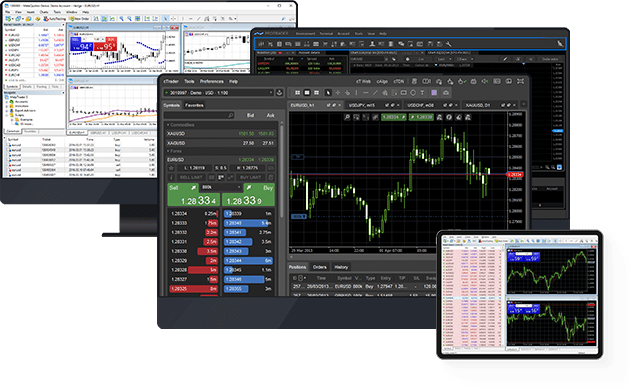Viewport: 631px width, 388px height.
Task: Open the Preferences menu in cTrader
Action: [212, 81]
